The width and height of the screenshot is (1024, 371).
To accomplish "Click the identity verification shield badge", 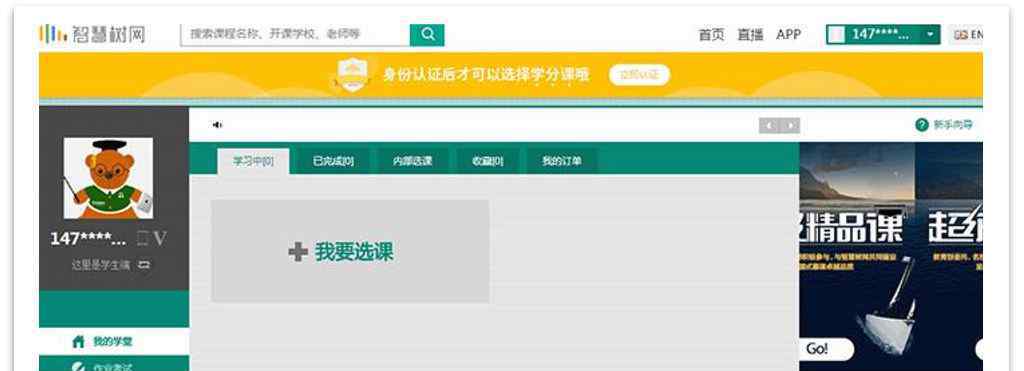I will point(353,74).
